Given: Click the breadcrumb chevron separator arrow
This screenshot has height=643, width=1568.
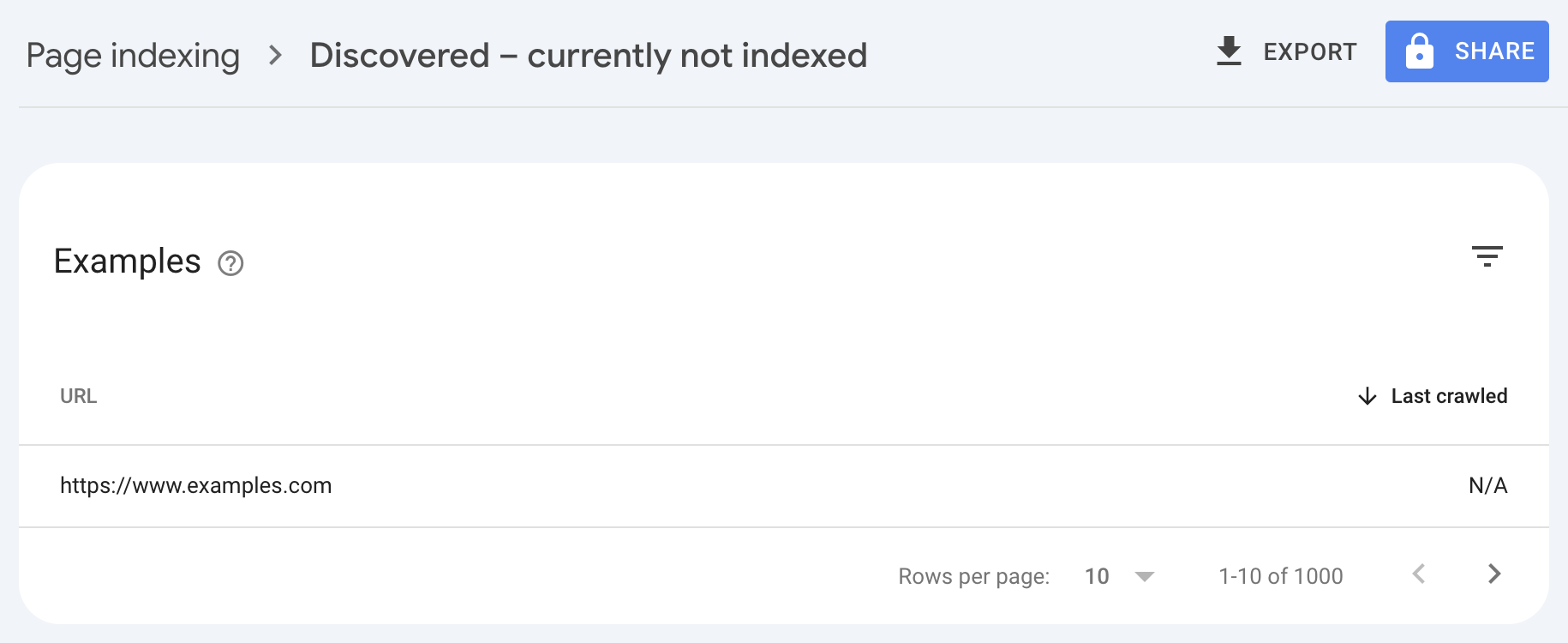Looking at the screenshot, I should tap(275, 56).
